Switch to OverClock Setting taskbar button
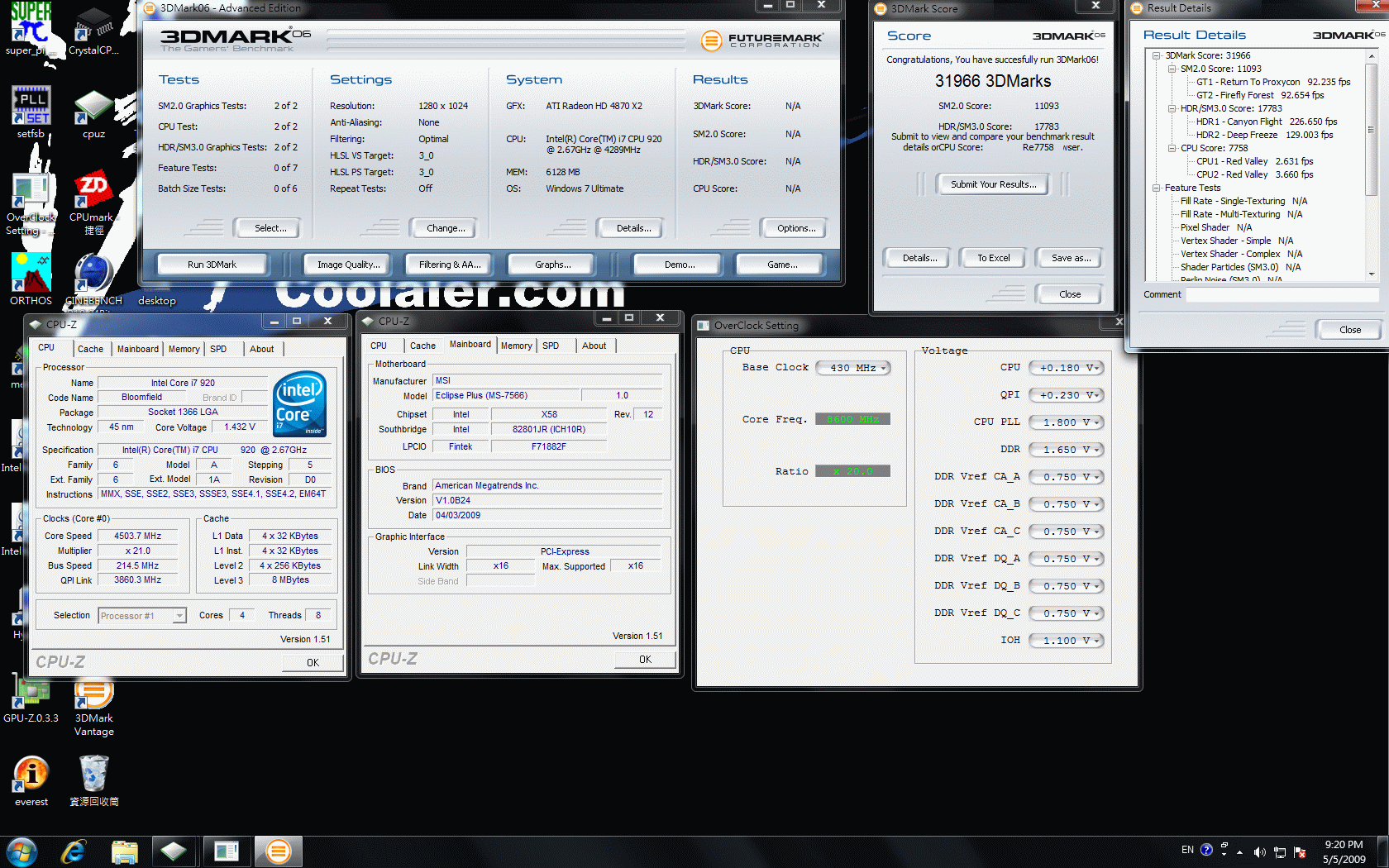The width and height of the screenshot is (1389, 868). pyautogui.click(x=226, y=851)
